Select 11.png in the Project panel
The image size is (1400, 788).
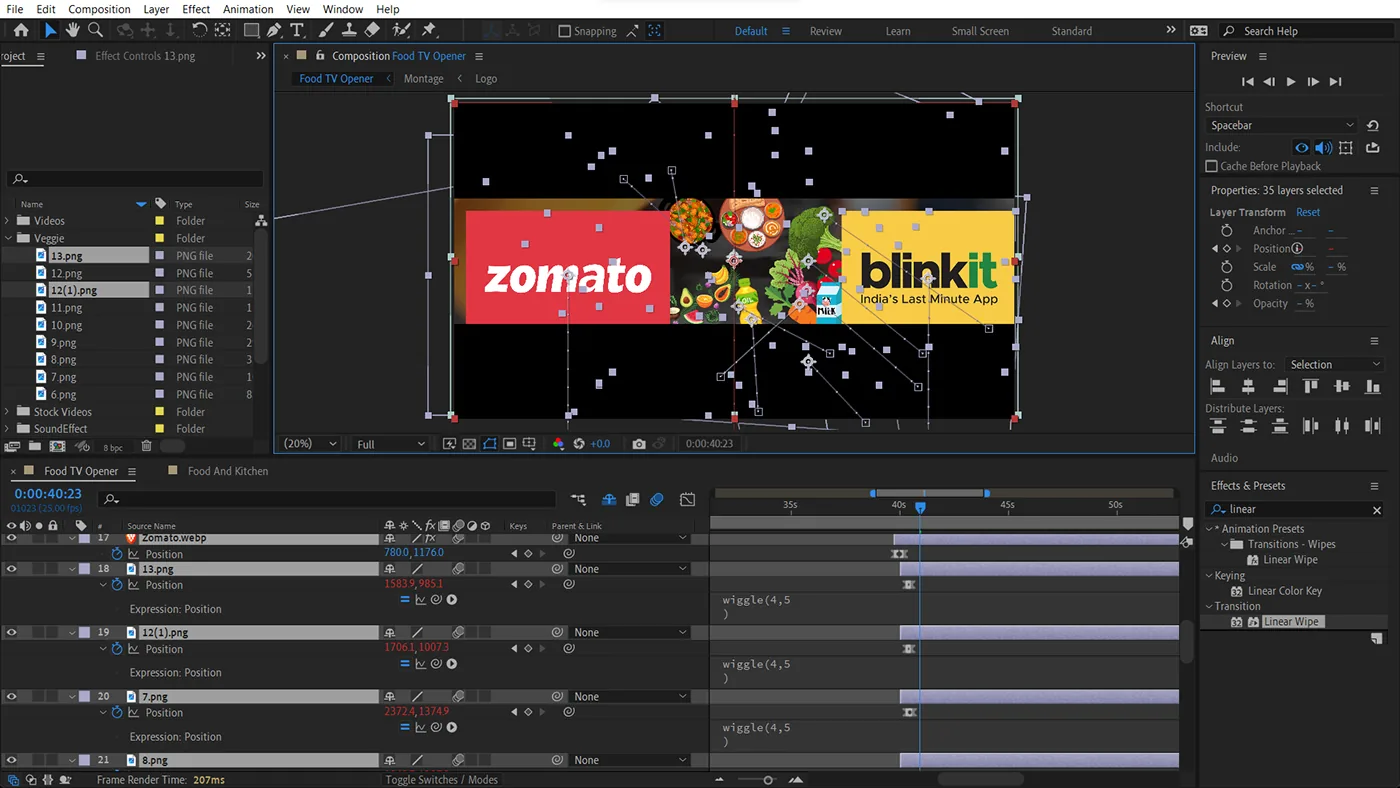[x=66, y=308]
